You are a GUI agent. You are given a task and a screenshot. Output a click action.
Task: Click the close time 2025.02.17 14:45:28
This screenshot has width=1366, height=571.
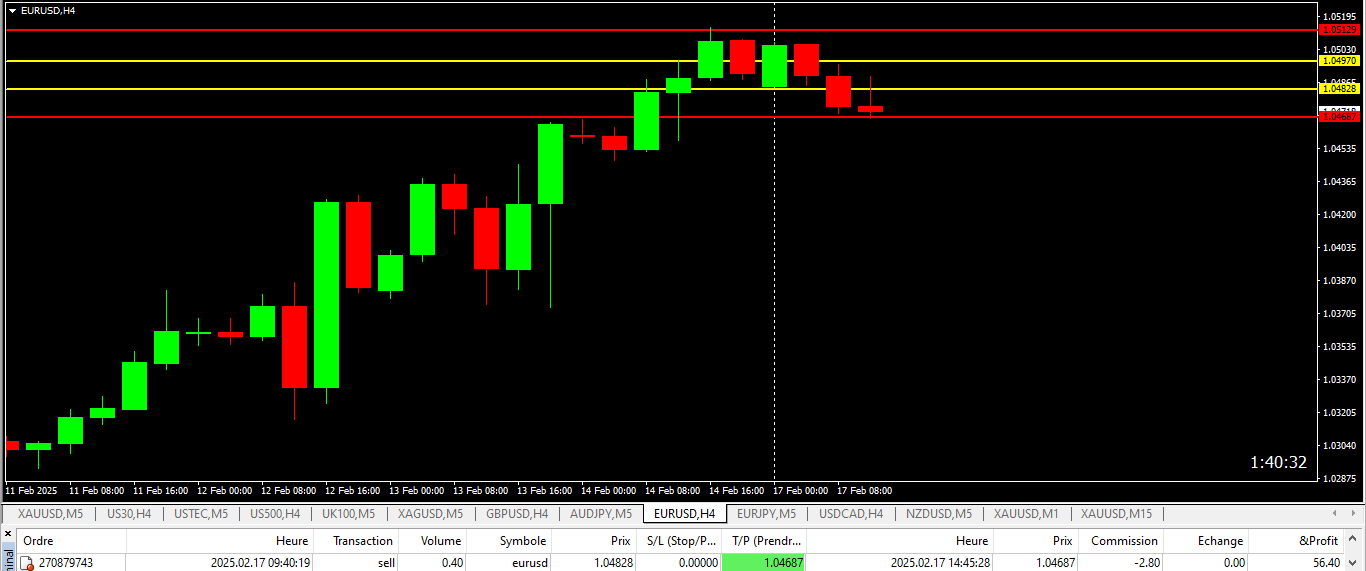tap(940, 563)
